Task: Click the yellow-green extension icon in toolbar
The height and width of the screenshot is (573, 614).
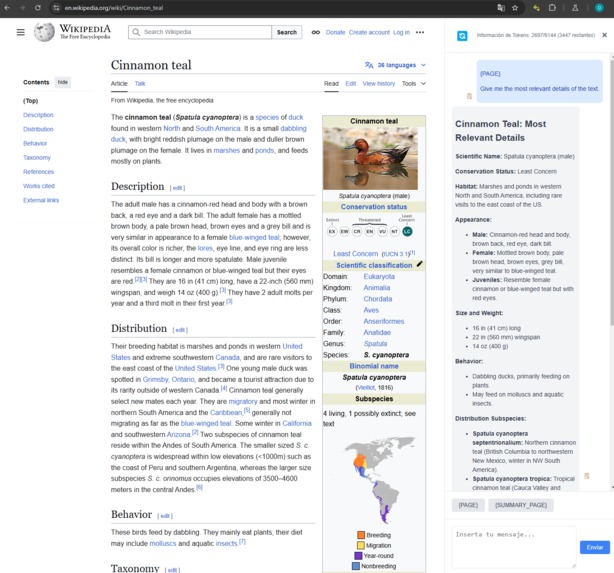Action: (536, 8)
